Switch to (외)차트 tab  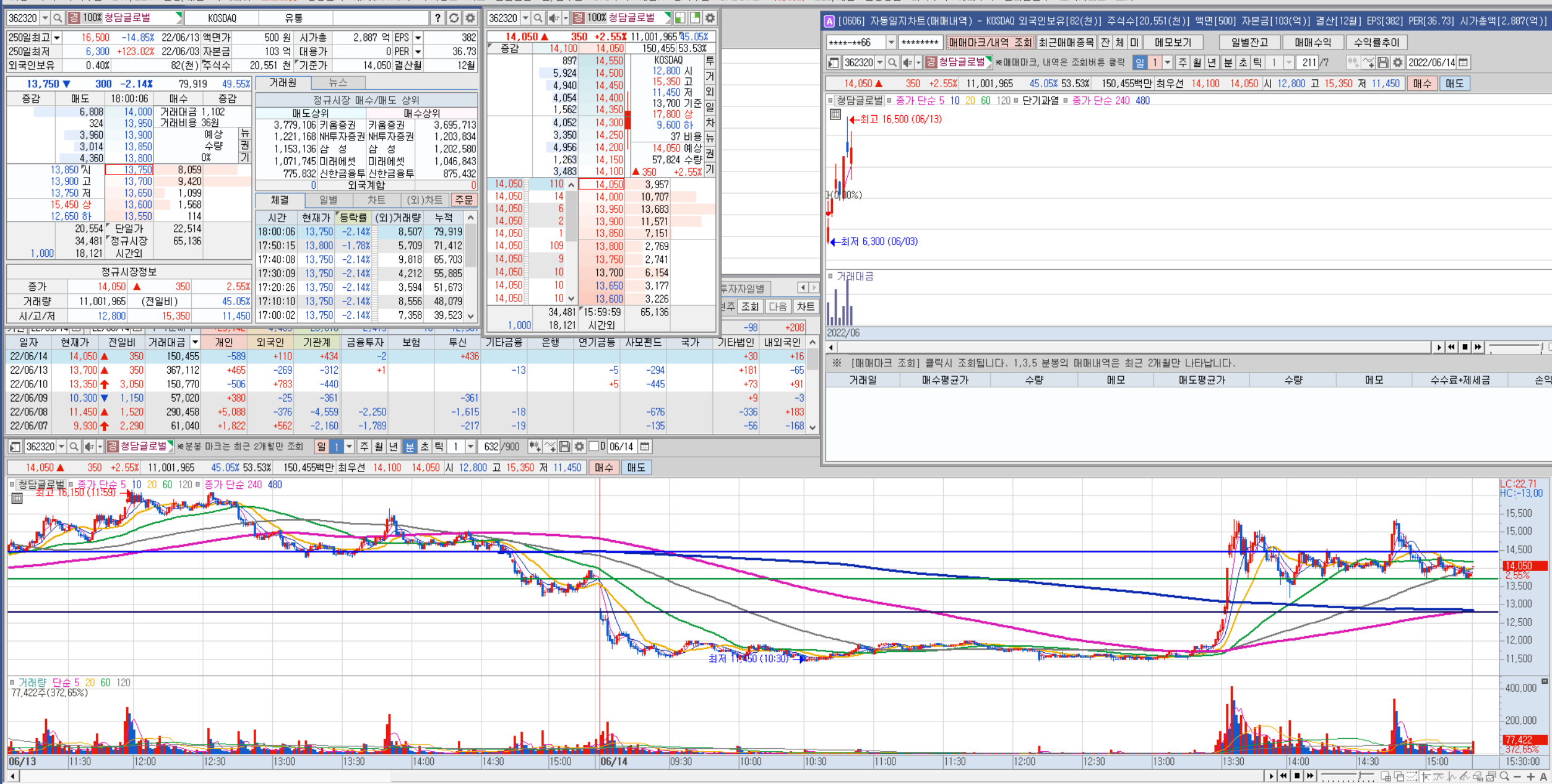pos(425,200)
